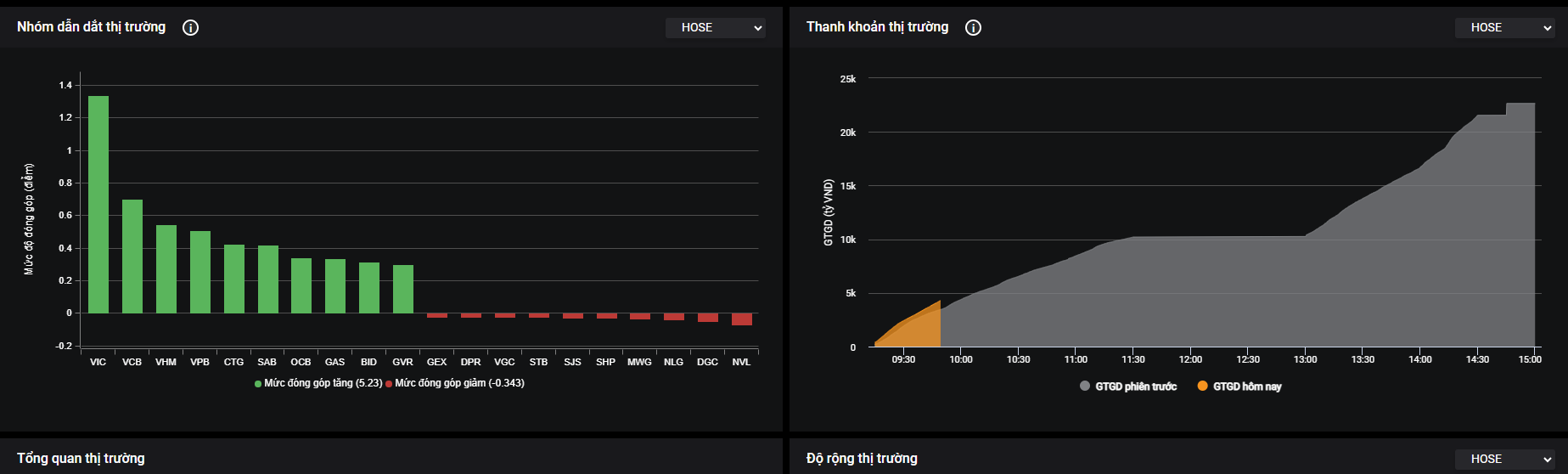Click info icon beside Nhóm dẫn dắt thị trường

pos(191,27)
